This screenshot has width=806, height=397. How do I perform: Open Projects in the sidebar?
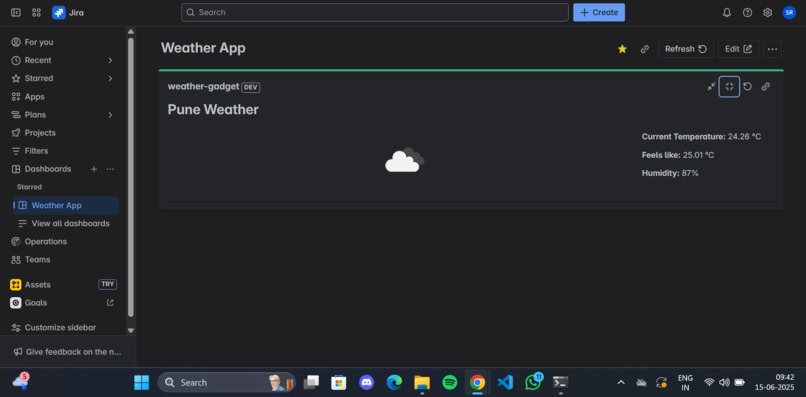pyautogui.click(x=40, y=133)
